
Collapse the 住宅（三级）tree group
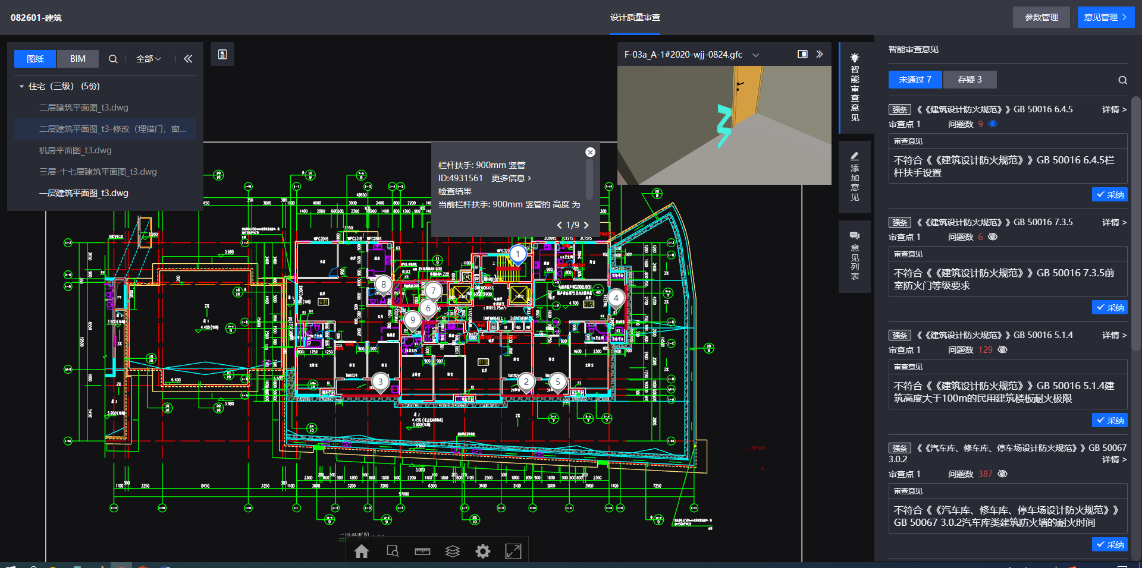(x=22, y=87)
